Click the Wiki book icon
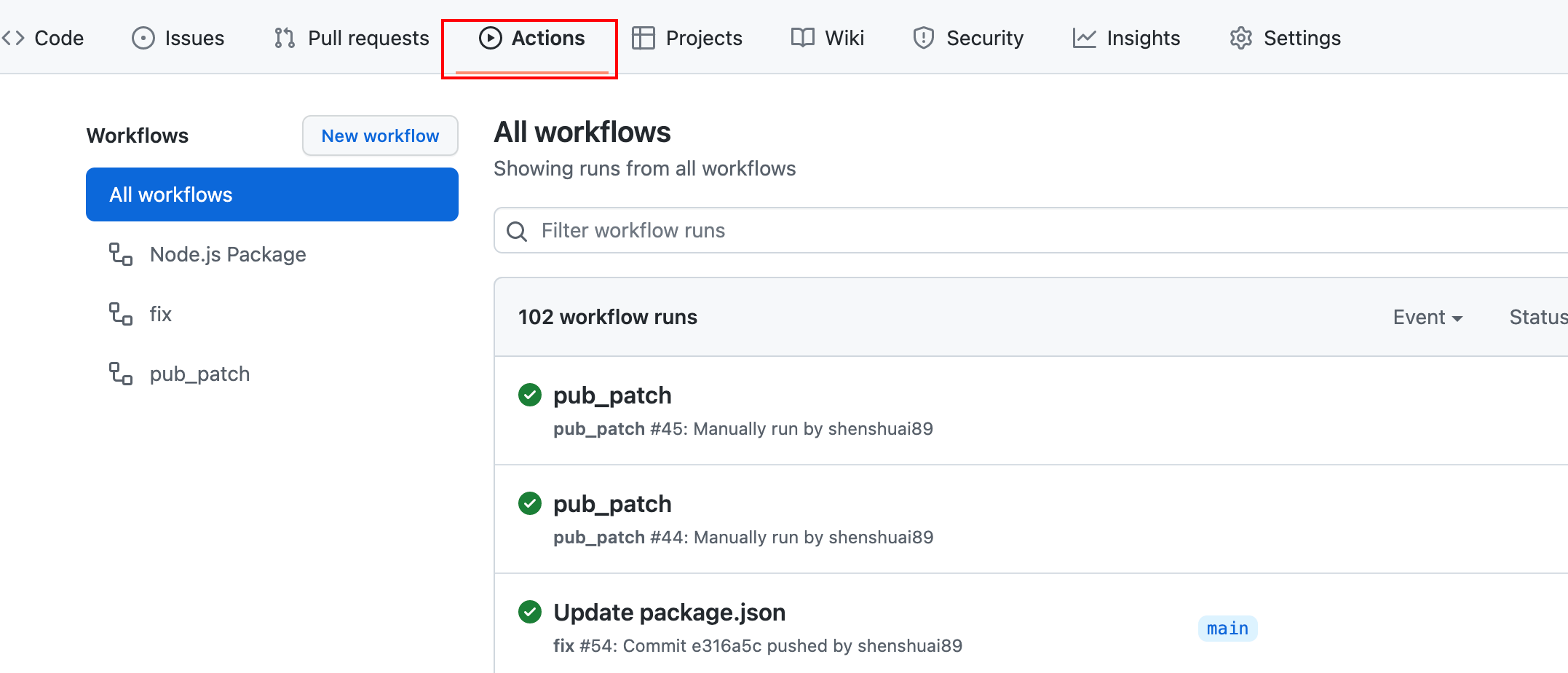 point(803,38)
